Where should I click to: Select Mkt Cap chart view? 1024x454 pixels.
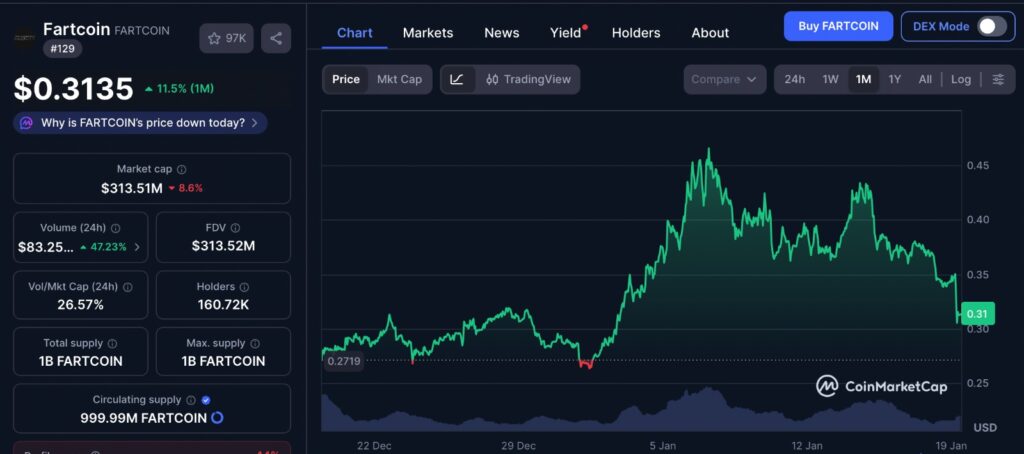399,80
